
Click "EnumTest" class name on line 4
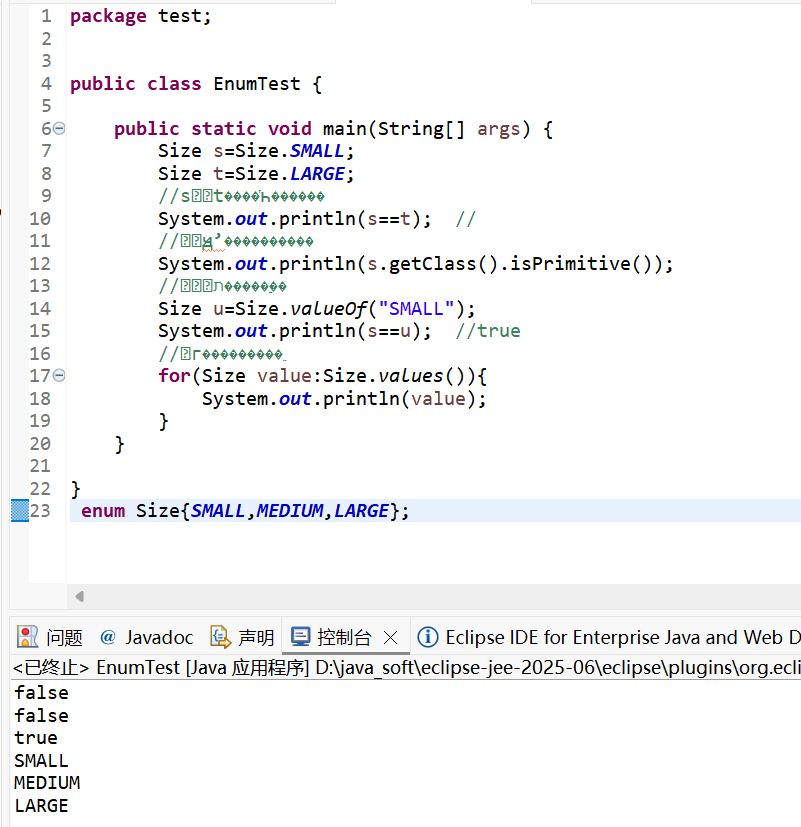(257, 84)
